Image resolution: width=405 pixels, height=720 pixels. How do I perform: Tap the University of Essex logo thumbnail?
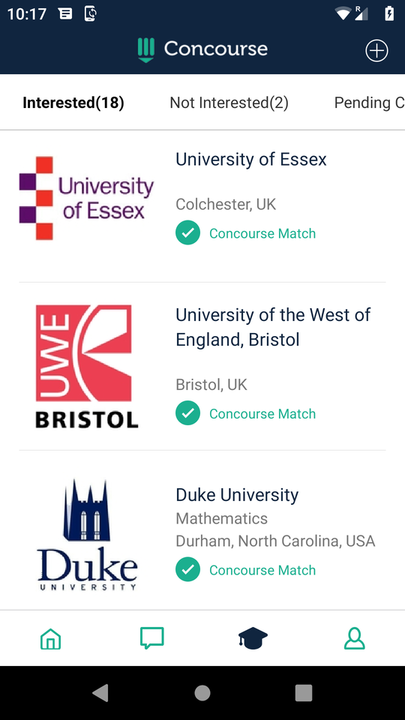(86, 198)
